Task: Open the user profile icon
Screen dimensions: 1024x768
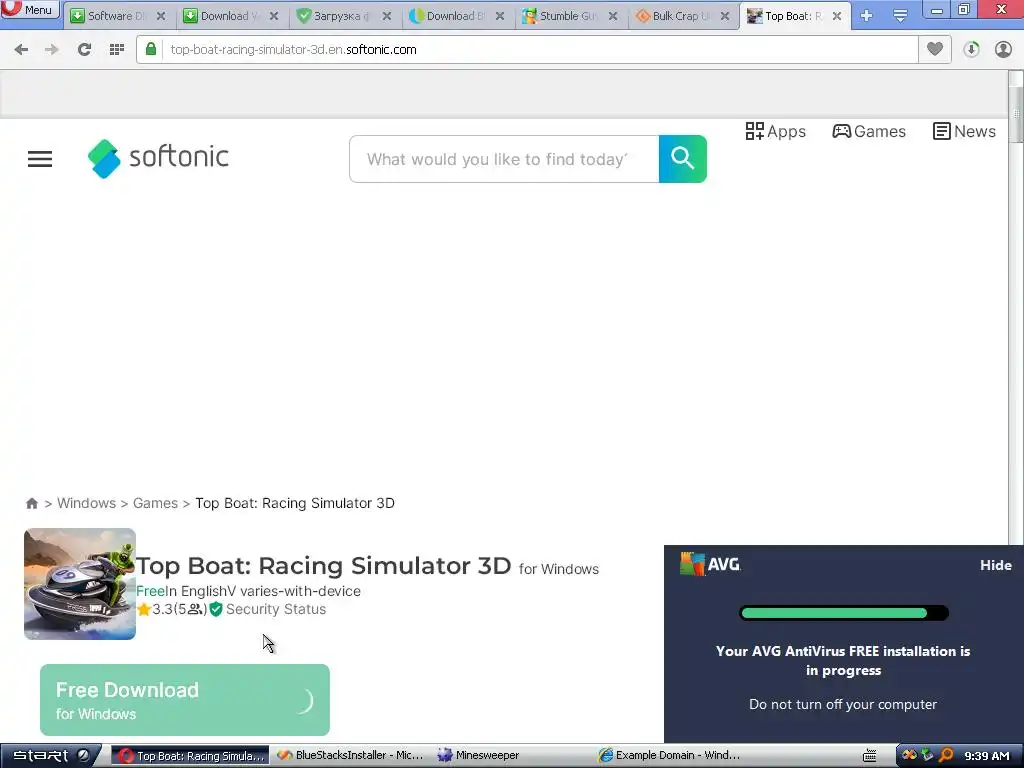Action: click(1003, 50)
